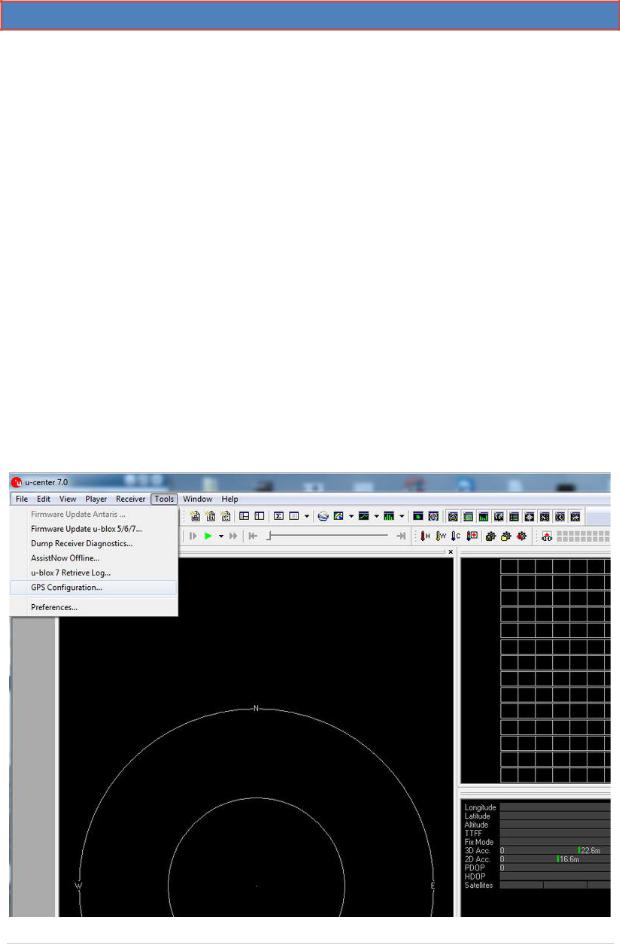Click the red and green nodes icon
This screenshot has height=944, width=620.
(547, 536)
